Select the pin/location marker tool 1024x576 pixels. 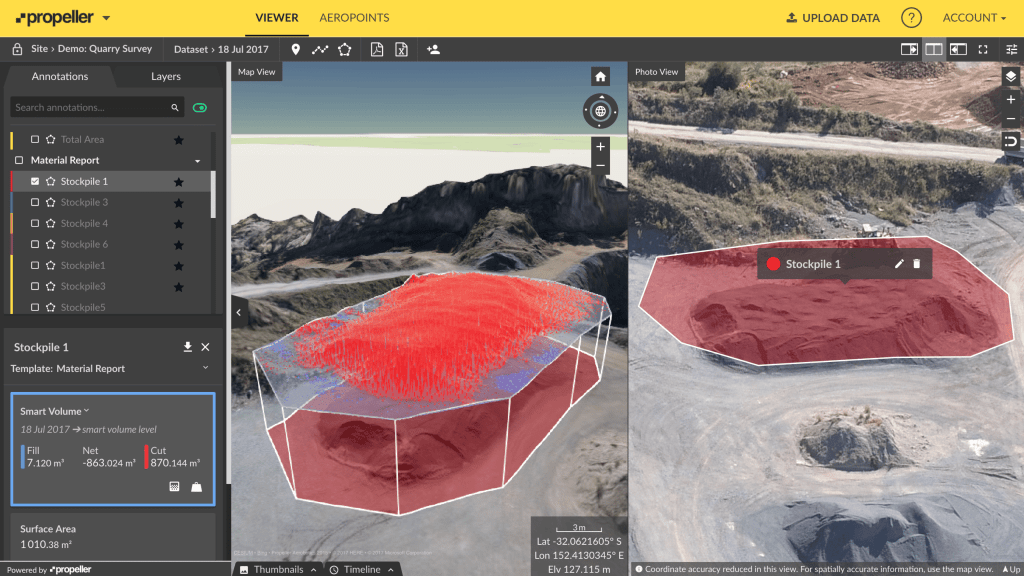pos(296,49)
